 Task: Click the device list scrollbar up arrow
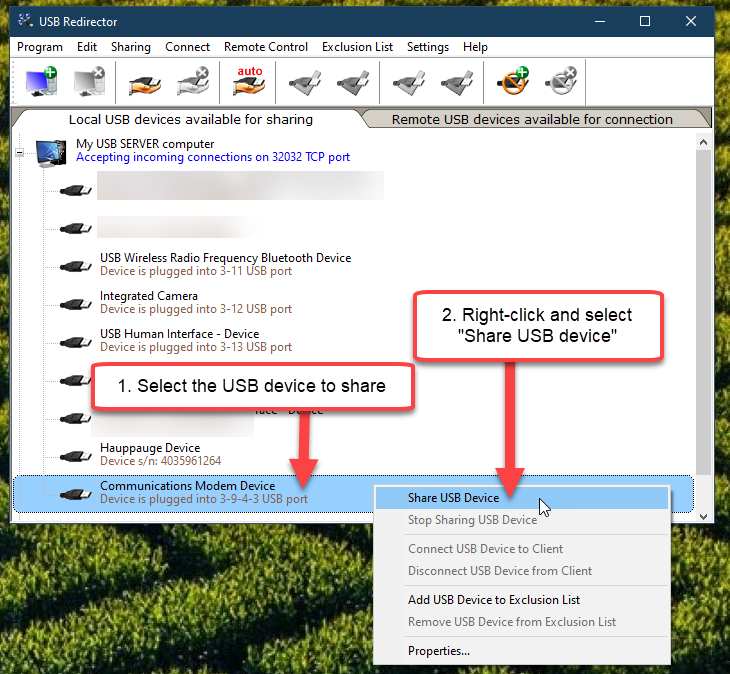pyautogui.click(x=704, y=139)
